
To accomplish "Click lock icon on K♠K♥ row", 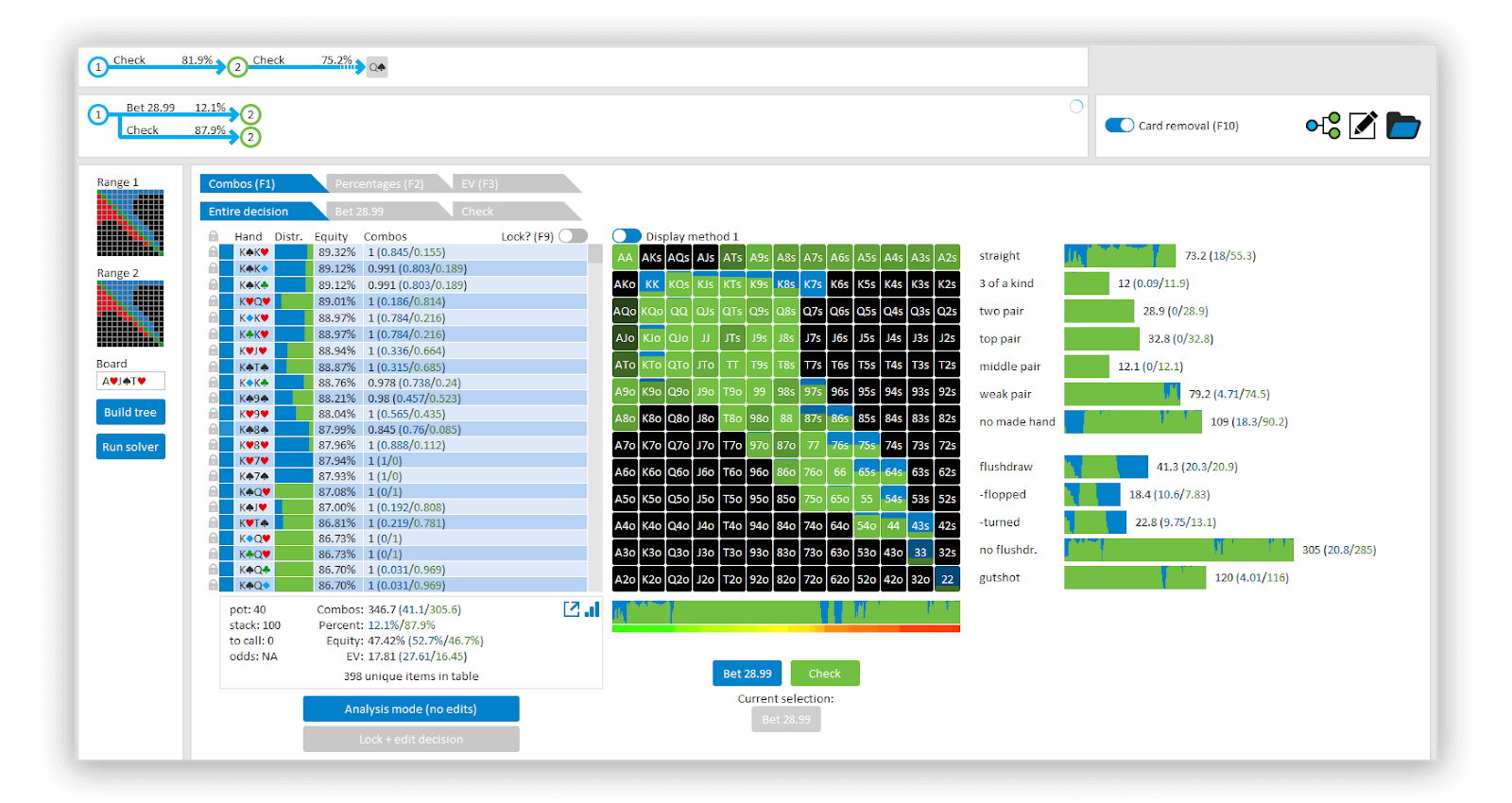I will tap(214, 252).
